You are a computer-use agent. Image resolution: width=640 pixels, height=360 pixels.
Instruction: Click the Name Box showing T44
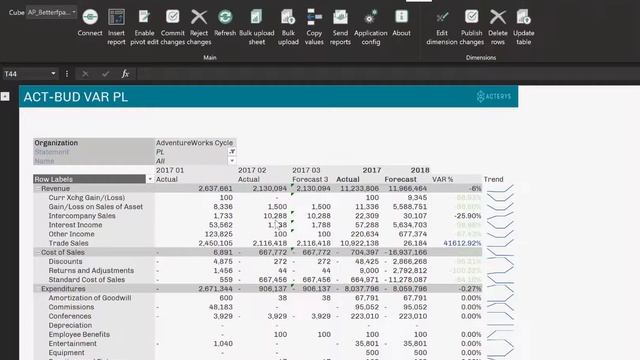point(25,74)
